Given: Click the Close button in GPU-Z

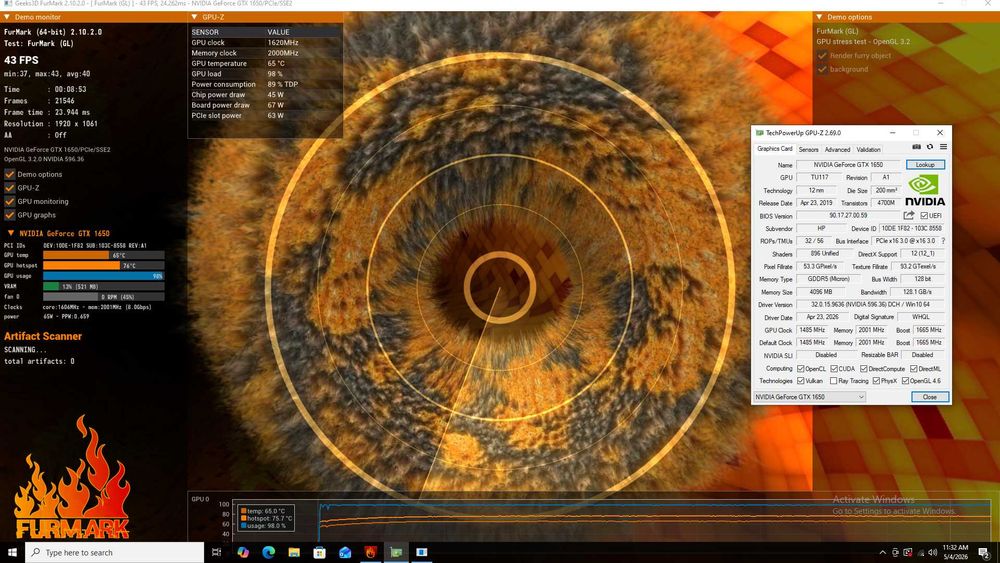Looking at the screenshot, I should click(x=930, y=397).
